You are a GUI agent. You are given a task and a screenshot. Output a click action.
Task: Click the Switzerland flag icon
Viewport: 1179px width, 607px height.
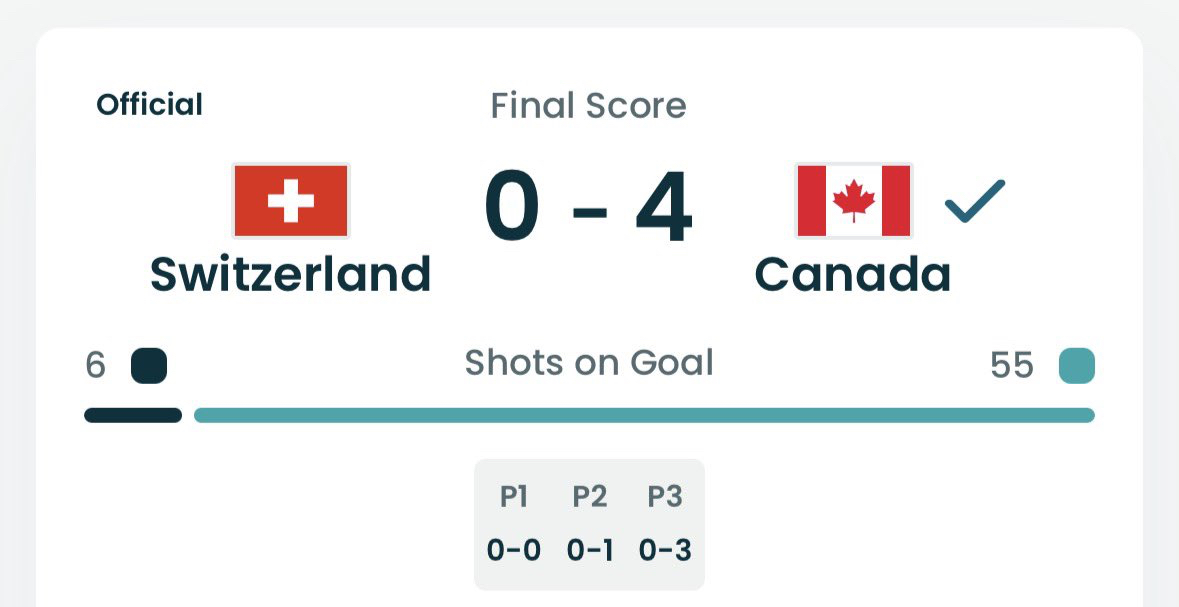291,200
